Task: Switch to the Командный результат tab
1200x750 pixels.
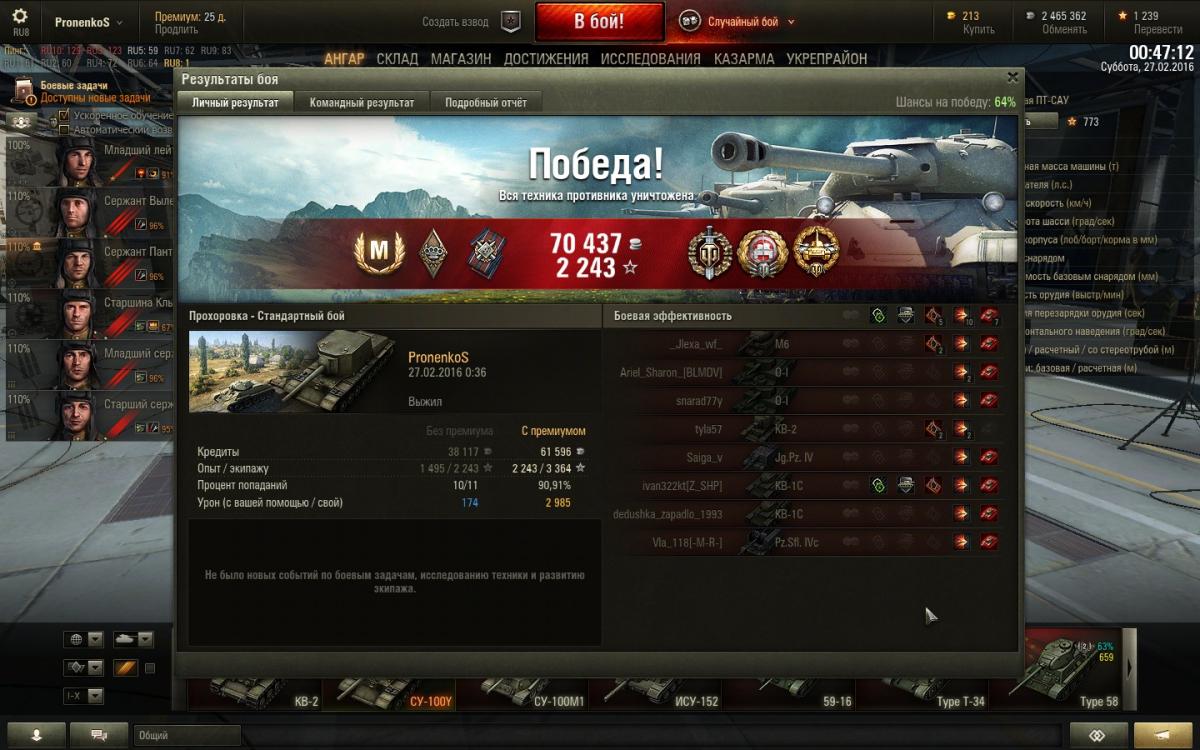Action: (362, 102)
